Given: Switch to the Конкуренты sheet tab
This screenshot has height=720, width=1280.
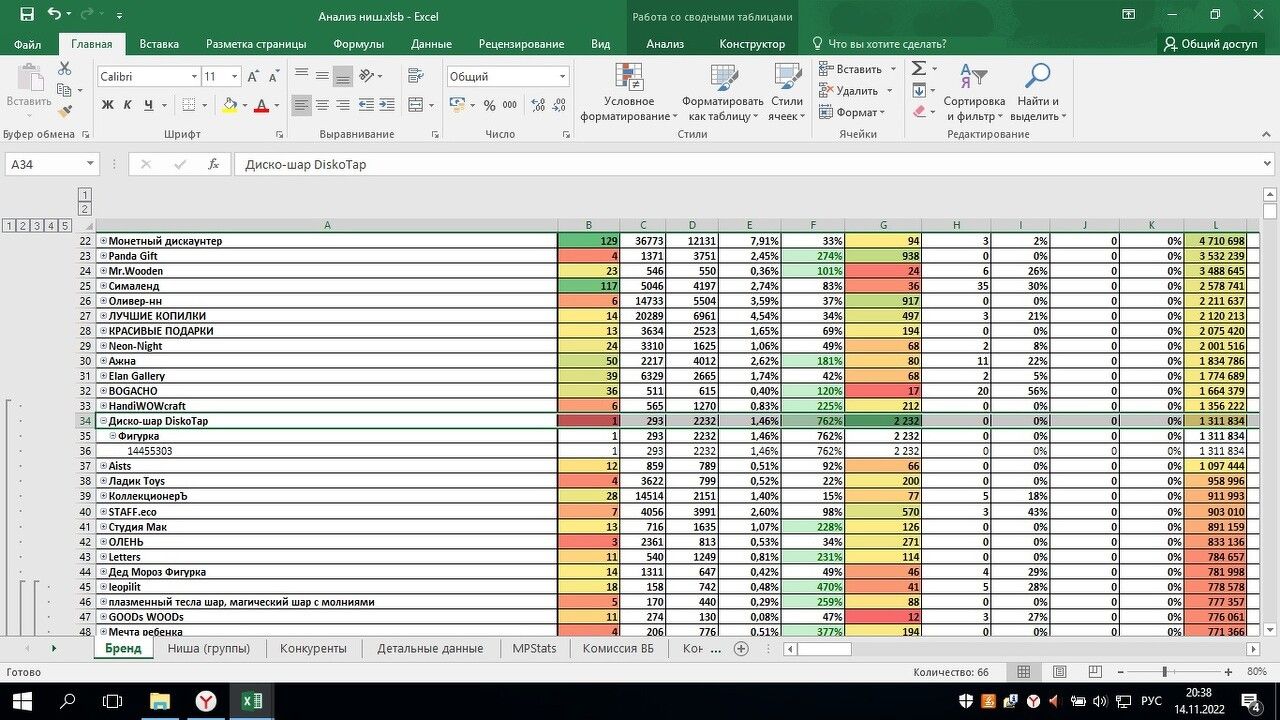Looking at the screenshot, I should pos(313,648).
